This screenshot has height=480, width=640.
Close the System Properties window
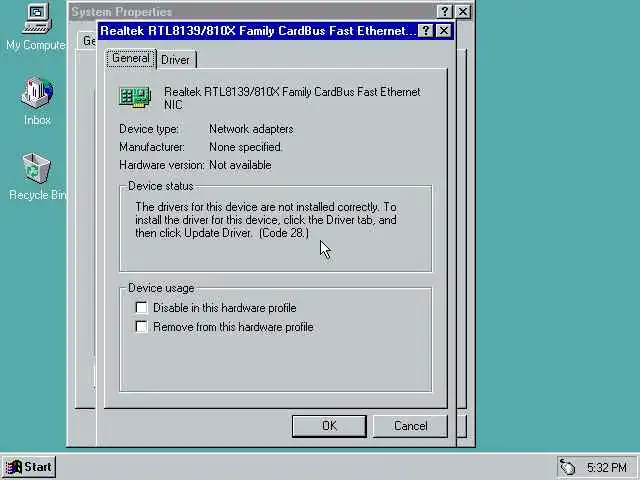pyautogui.click(x=462, y=11)
